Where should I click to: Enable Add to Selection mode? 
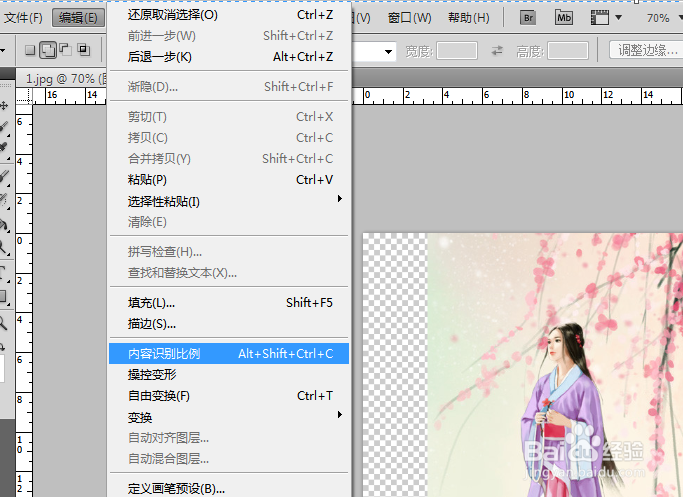coord(47,51)
